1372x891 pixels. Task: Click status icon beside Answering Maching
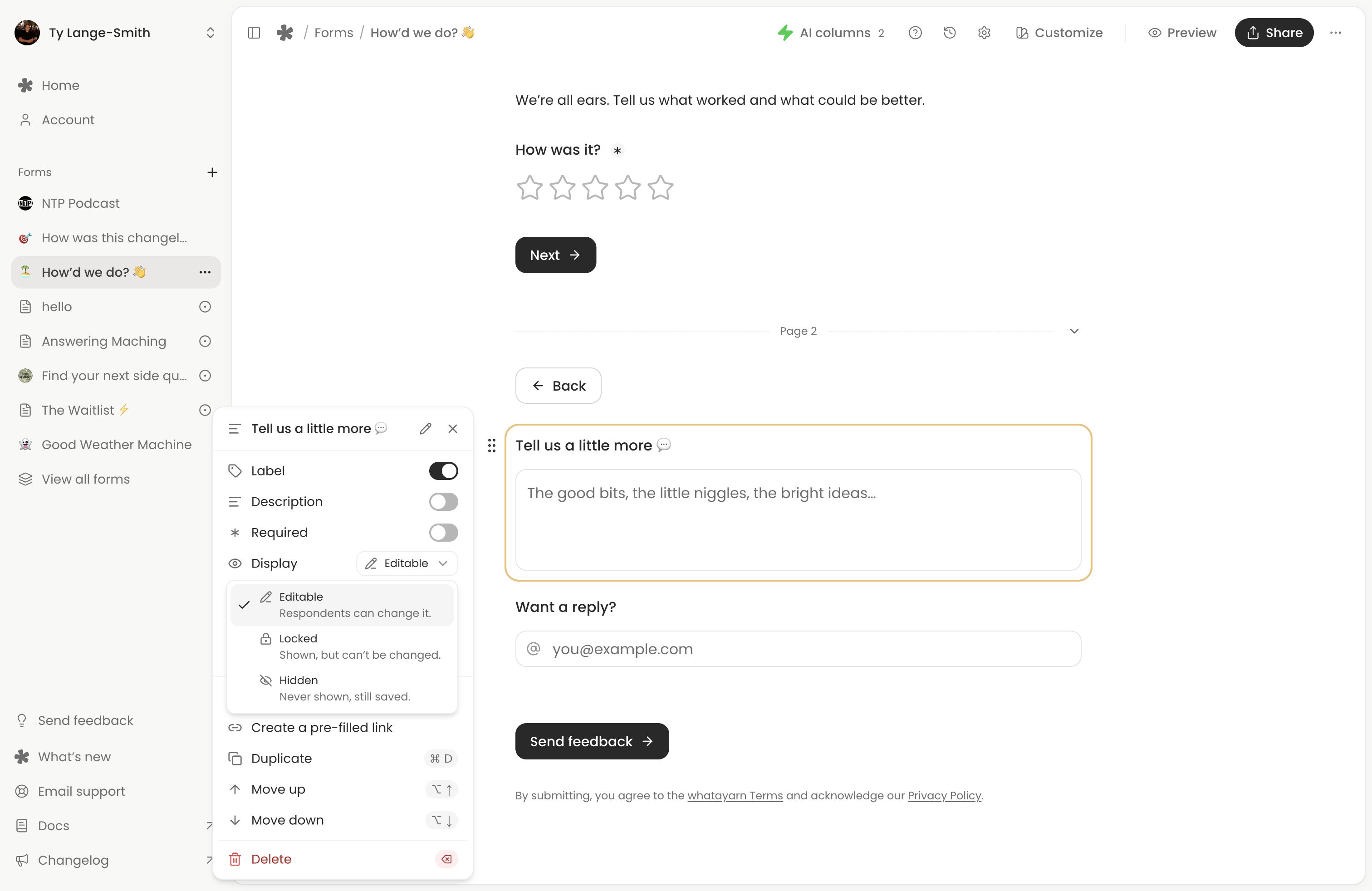[x=205, y=341]
